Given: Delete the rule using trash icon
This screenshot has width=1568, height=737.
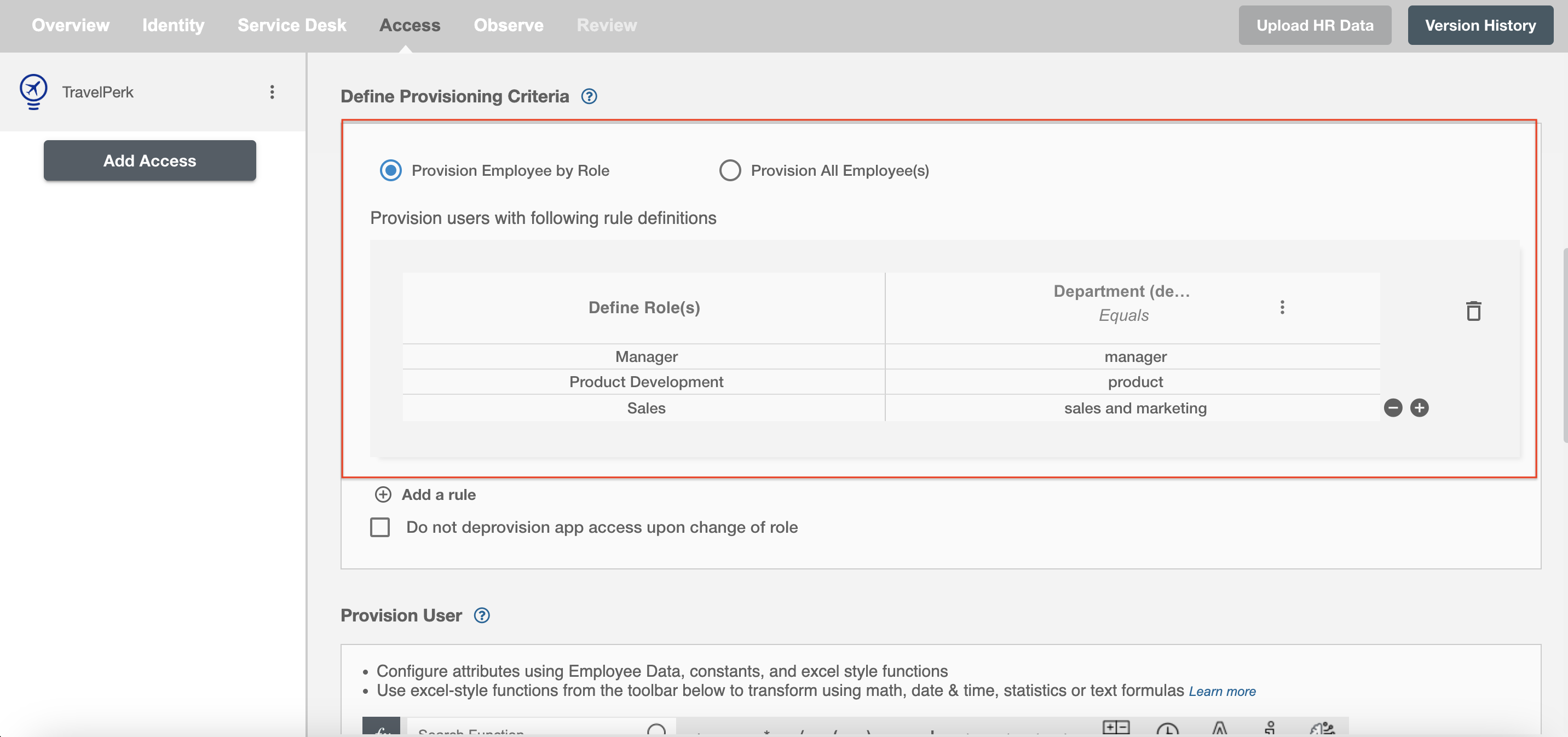Looking at the screenshot, I should point(1473,311).
